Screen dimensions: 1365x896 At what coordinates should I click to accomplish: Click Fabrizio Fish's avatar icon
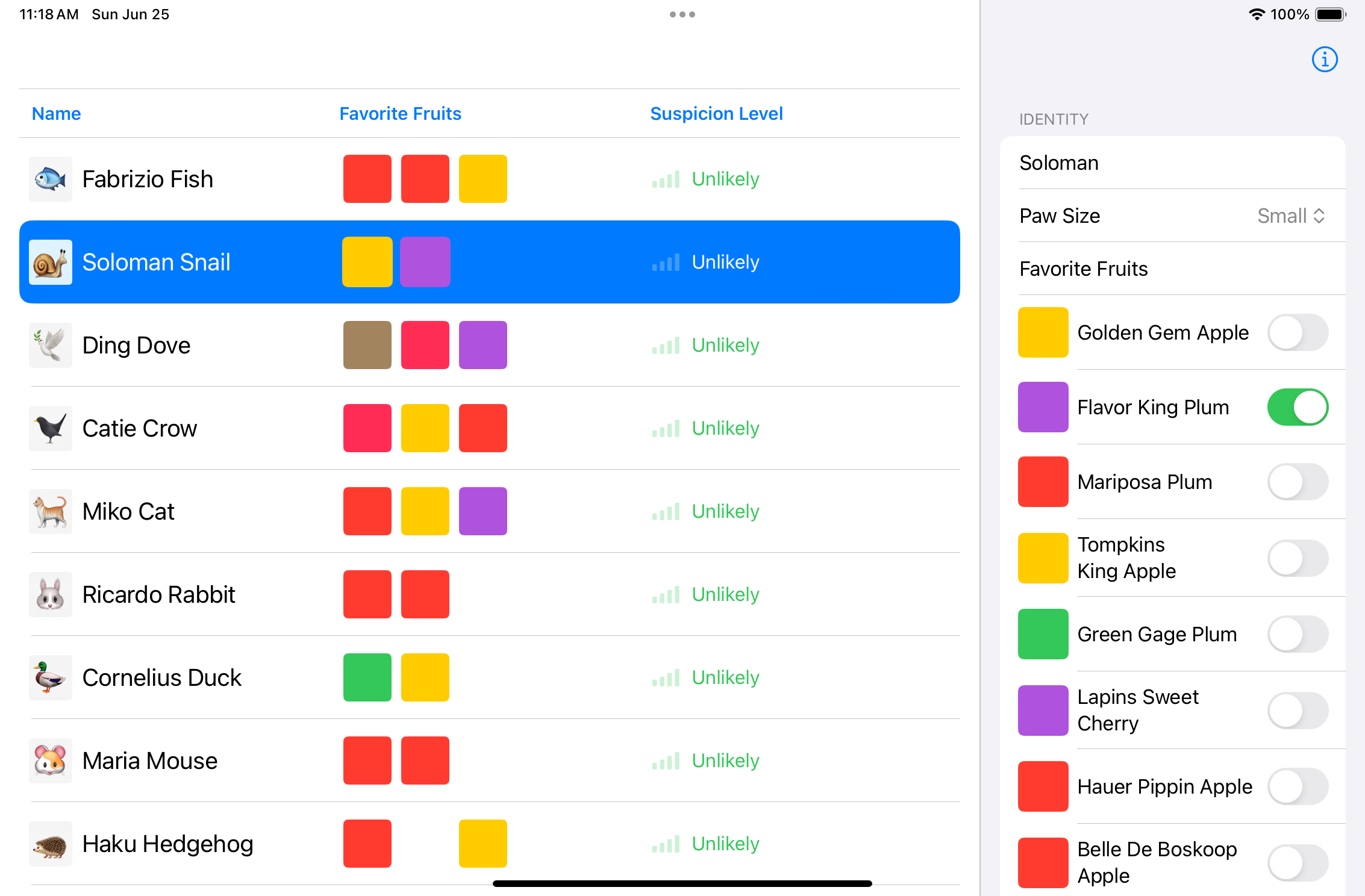click(51, 179)
